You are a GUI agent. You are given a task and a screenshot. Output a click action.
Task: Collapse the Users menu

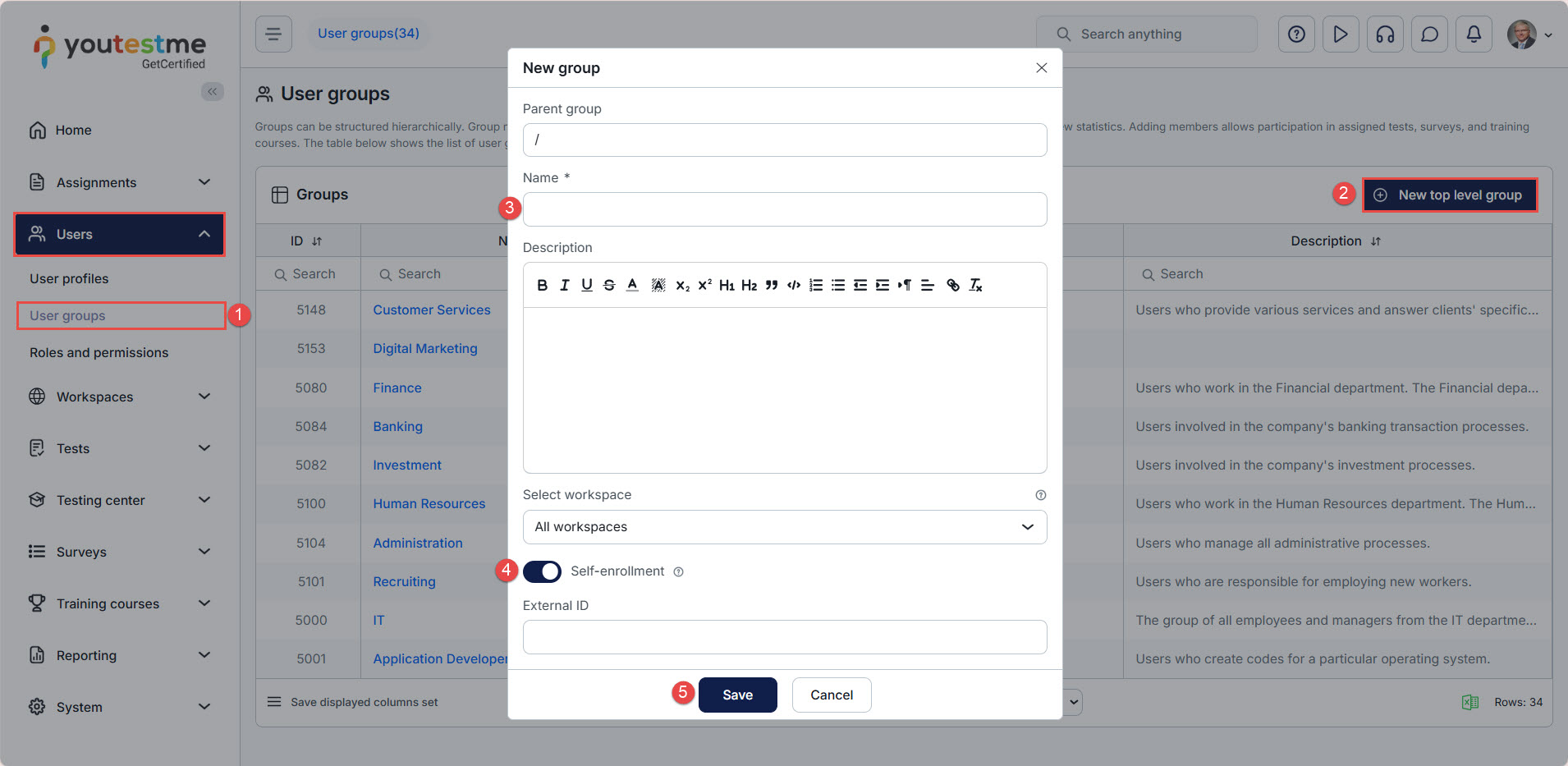120,234
